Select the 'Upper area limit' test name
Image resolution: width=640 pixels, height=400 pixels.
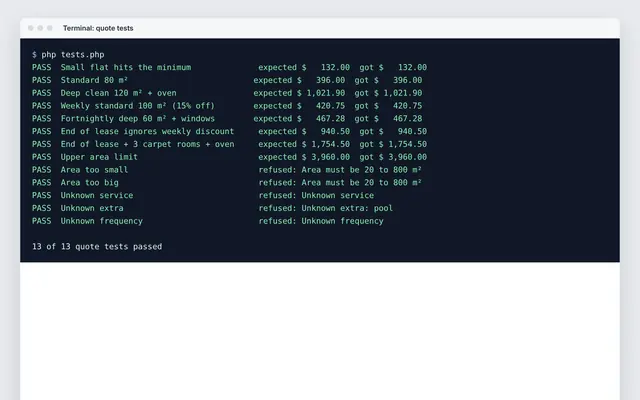(x=99, y=157)
